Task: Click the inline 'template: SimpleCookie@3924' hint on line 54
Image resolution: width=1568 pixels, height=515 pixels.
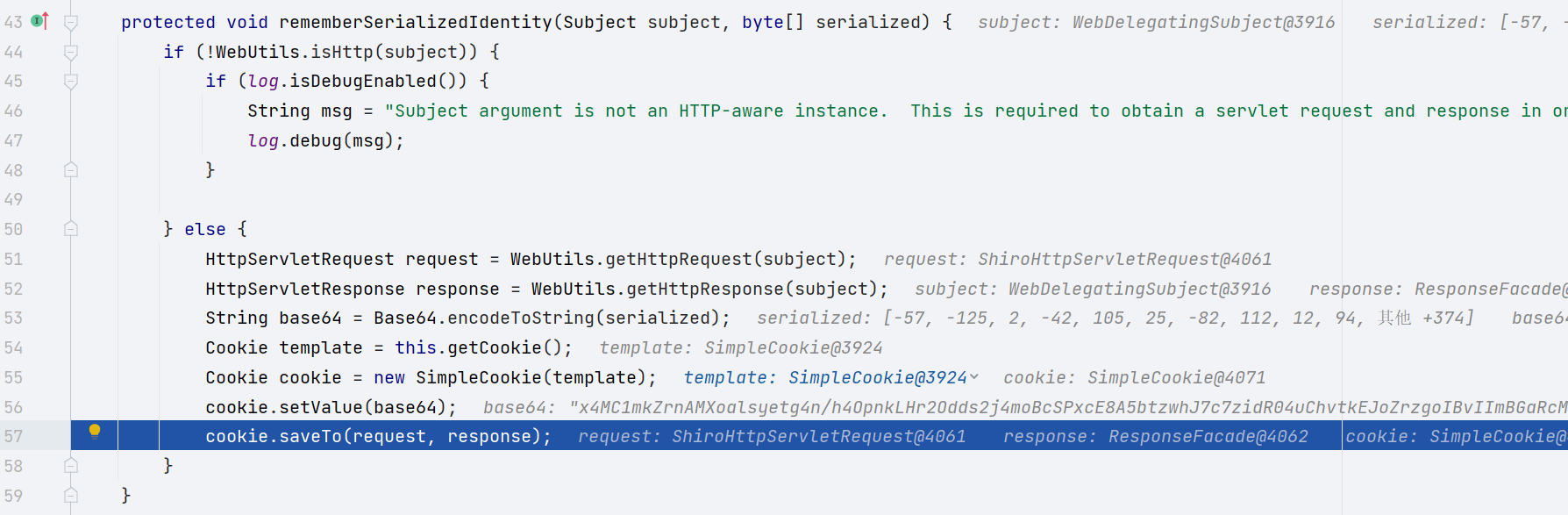Action: 740,348
